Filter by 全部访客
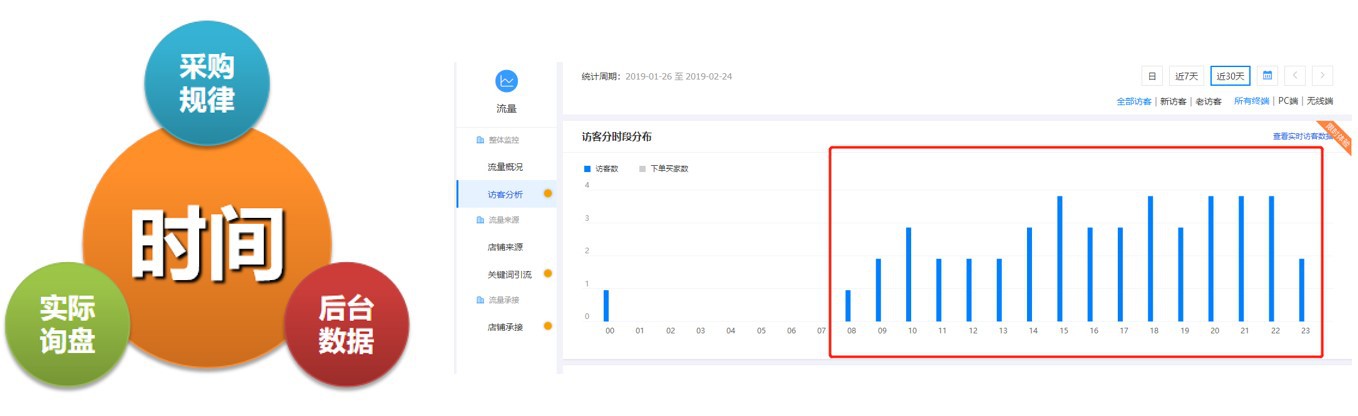 1134,102
